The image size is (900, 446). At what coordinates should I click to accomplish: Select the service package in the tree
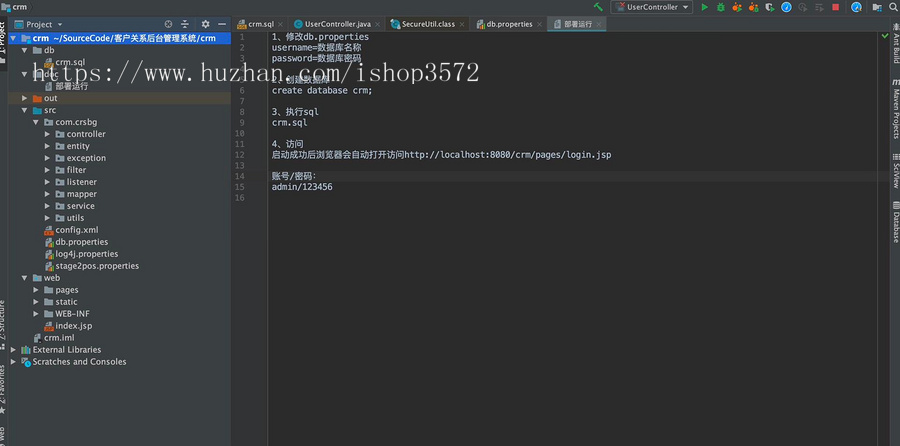point(80,206)
